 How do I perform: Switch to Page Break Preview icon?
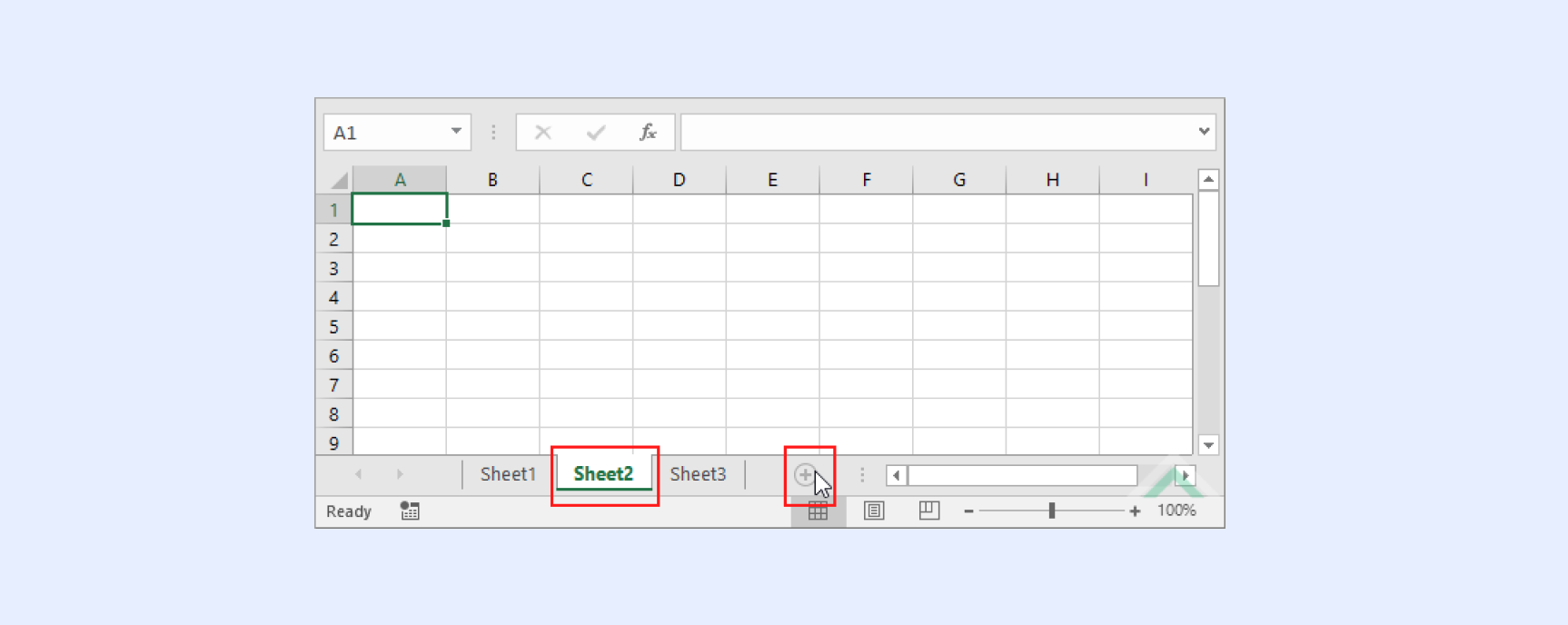coord(928,511)
